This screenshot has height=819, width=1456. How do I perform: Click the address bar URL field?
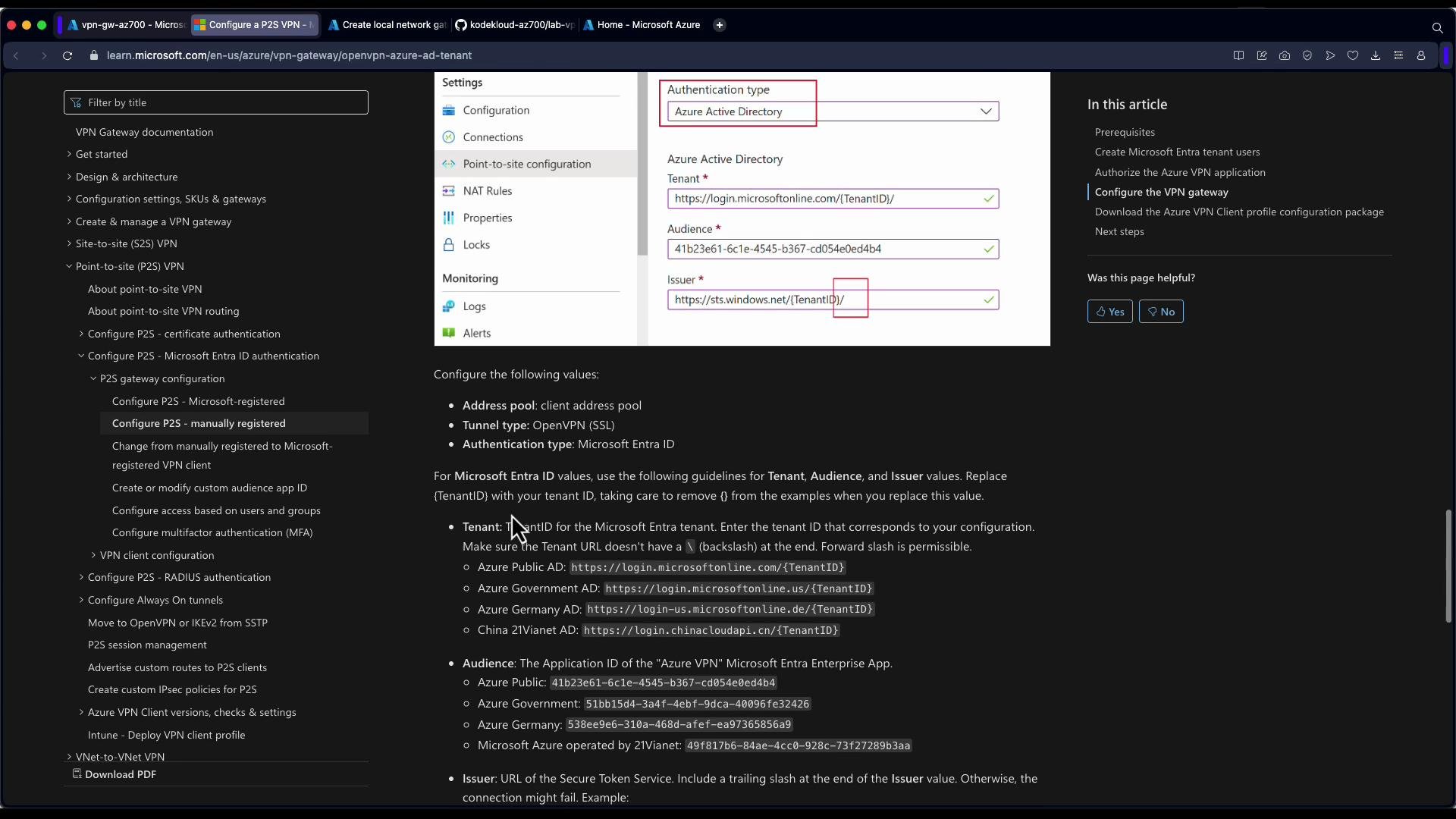pyautogui.click(x=289, y=55)
